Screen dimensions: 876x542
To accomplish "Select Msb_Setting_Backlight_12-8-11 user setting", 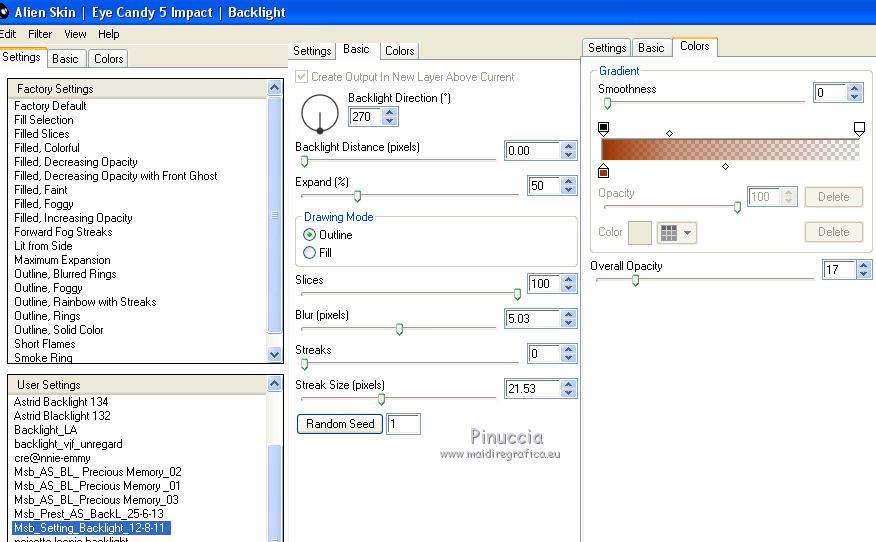I will click(x=91, y=527).
